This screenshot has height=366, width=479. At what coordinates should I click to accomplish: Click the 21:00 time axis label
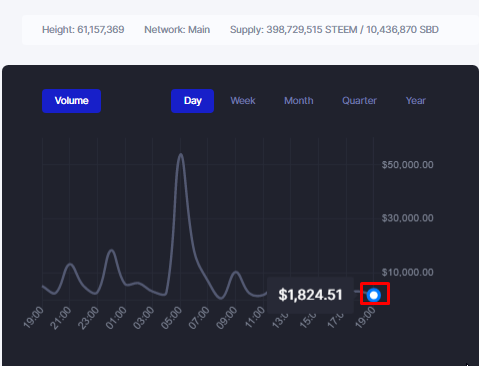click(61, 318)
